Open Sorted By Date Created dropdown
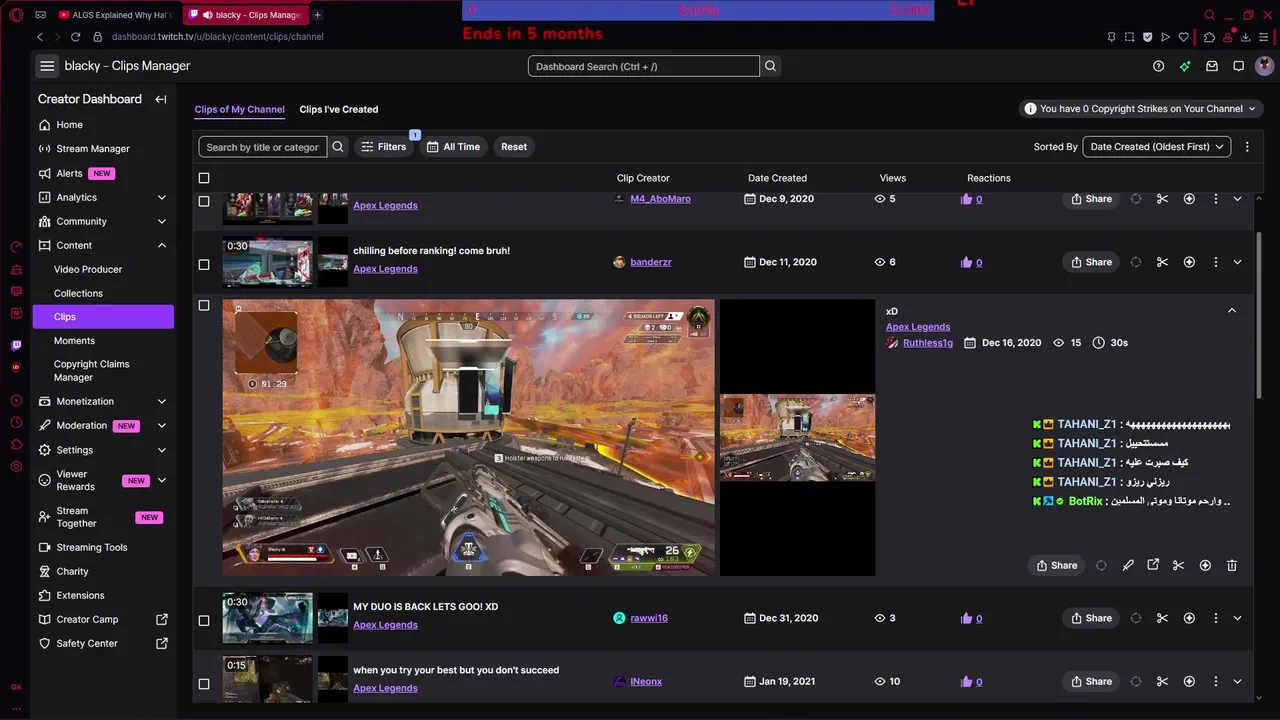Viewport: 1280px width, 720px height. [x=1157, y=147]
